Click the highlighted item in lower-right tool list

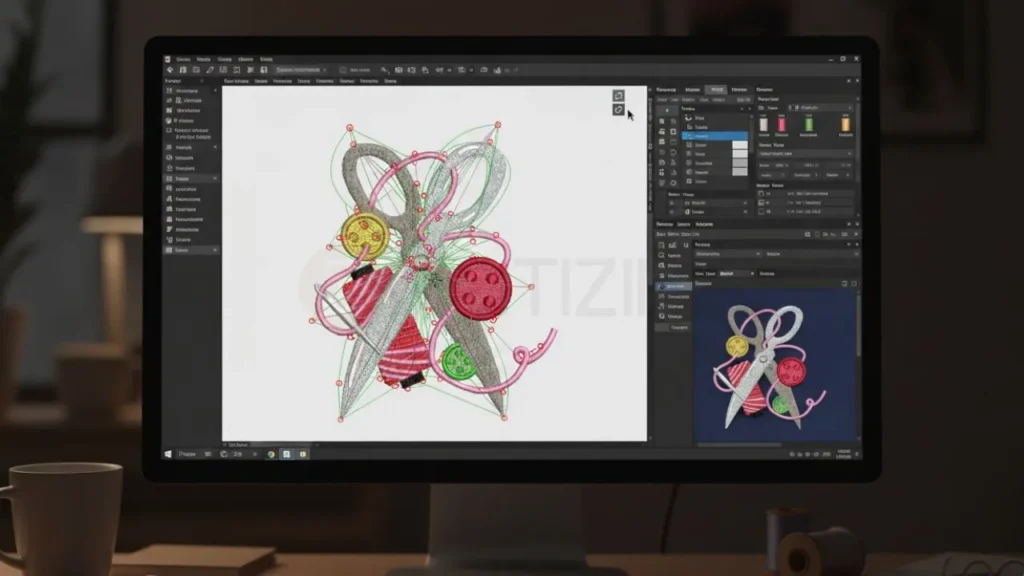[x=674, y=286]
